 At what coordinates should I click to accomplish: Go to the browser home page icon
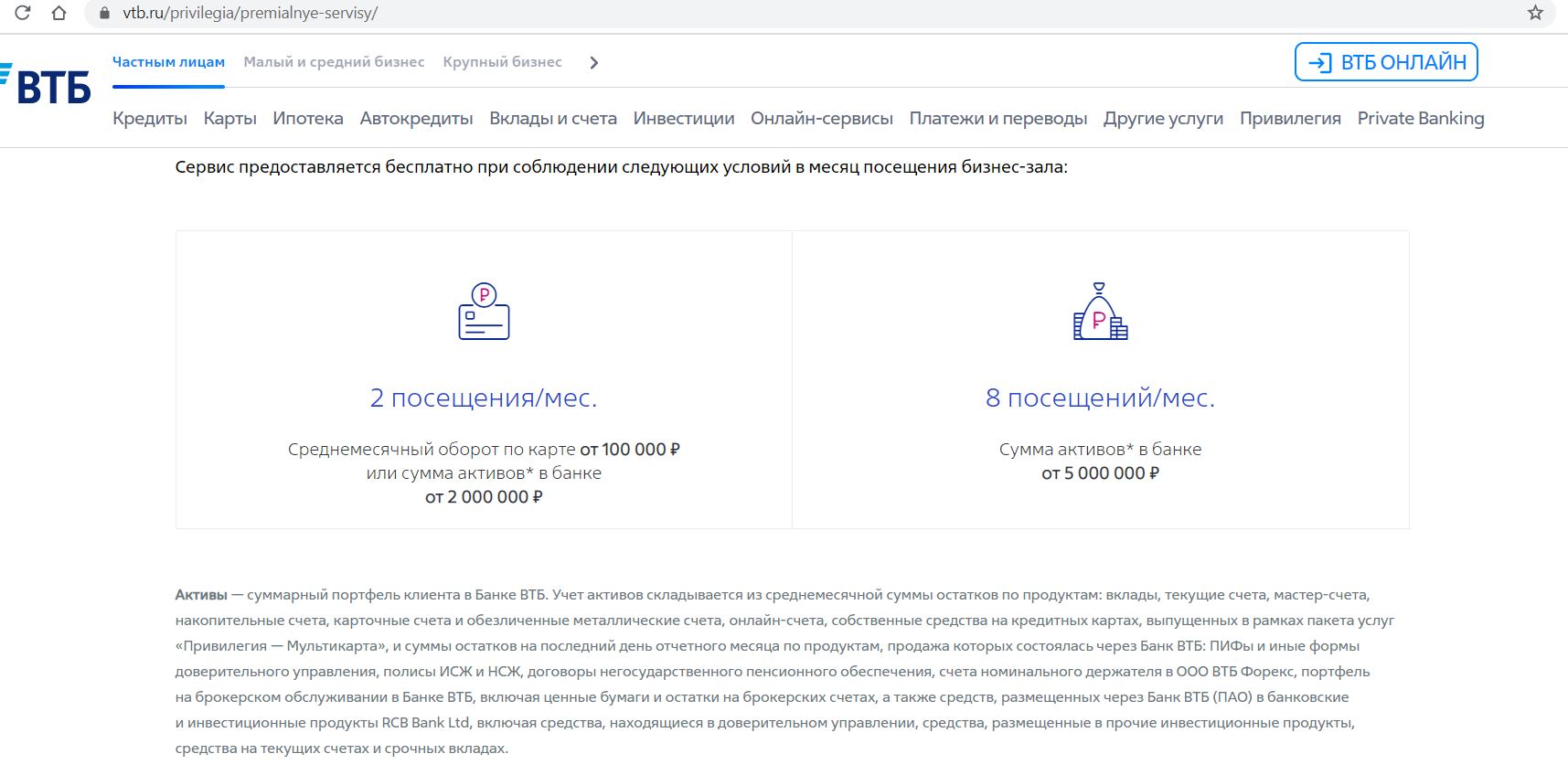59,13
